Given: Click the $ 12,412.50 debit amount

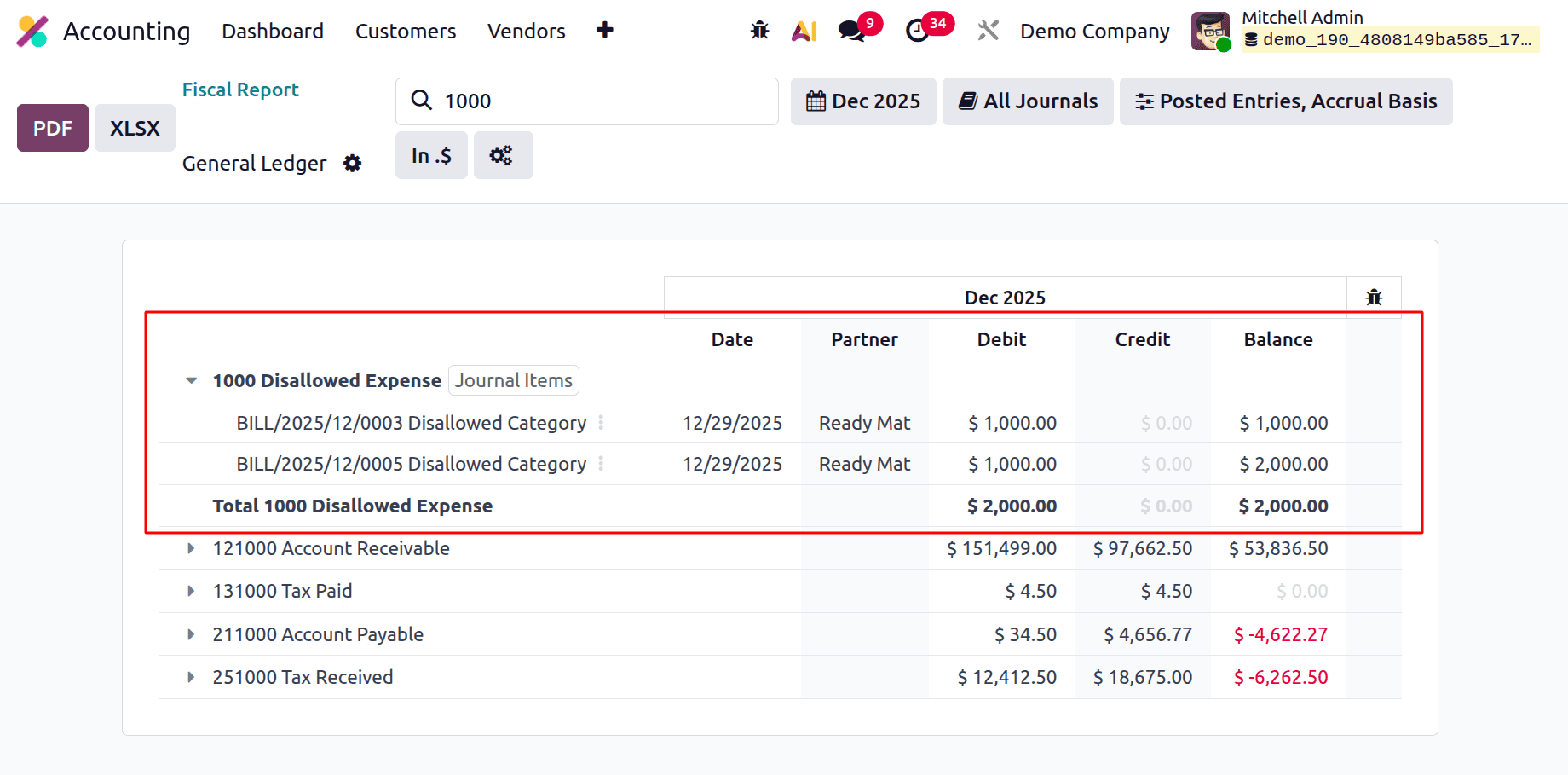Looking at the screenshot, I should (1006, 677).
